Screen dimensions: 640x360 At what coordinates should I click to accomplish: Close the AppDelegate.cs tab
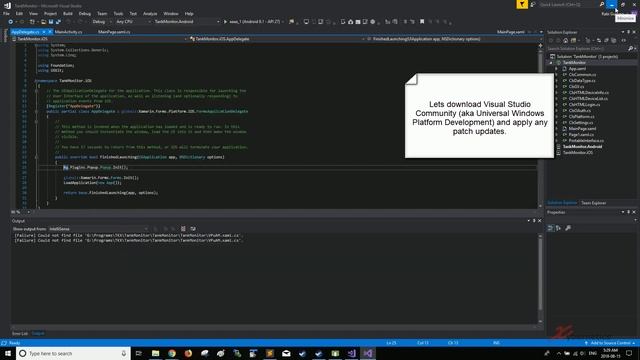pos(50,32)
